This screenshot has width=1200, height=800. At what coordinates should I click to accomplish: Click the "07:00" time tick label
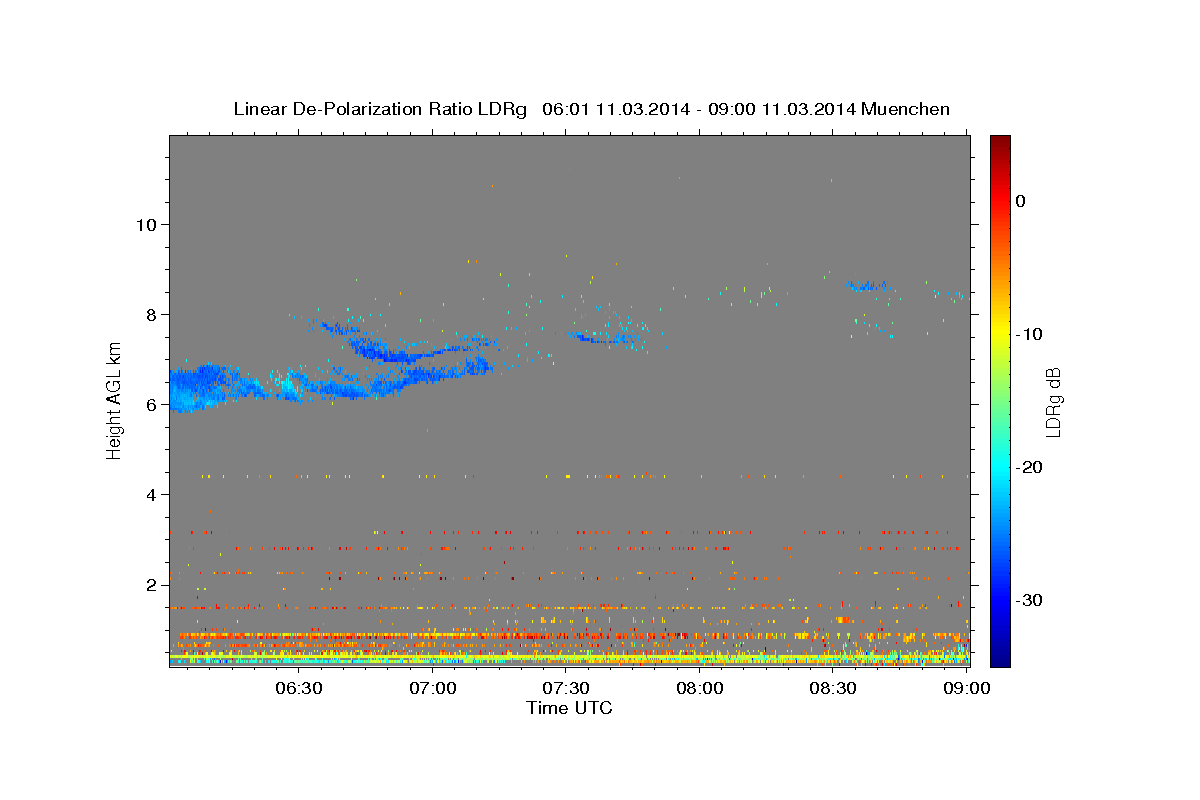433,688
